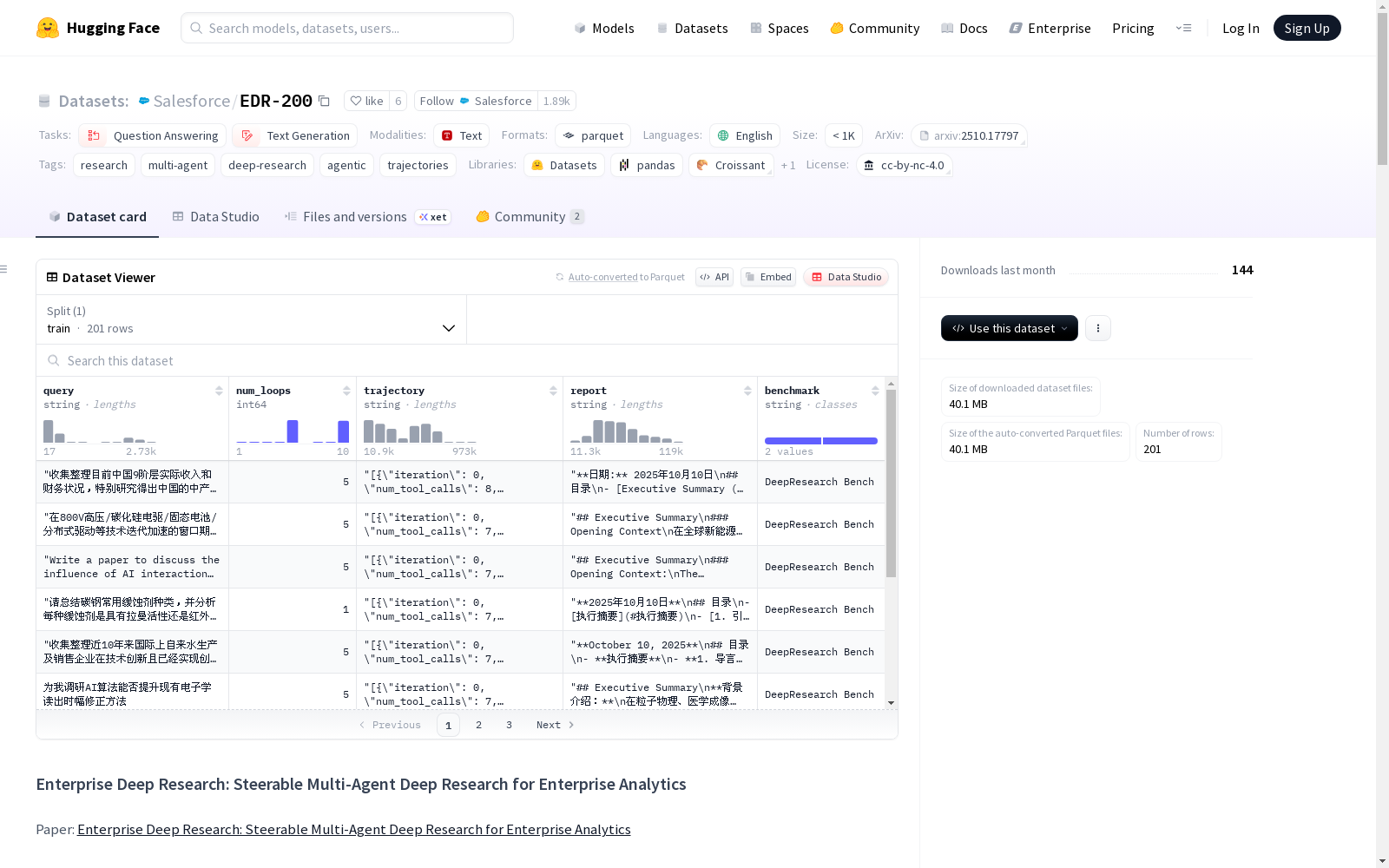1389x868 pixels.
Task: Open the more navigation menu icon
Action: [x=1183, y=28]
